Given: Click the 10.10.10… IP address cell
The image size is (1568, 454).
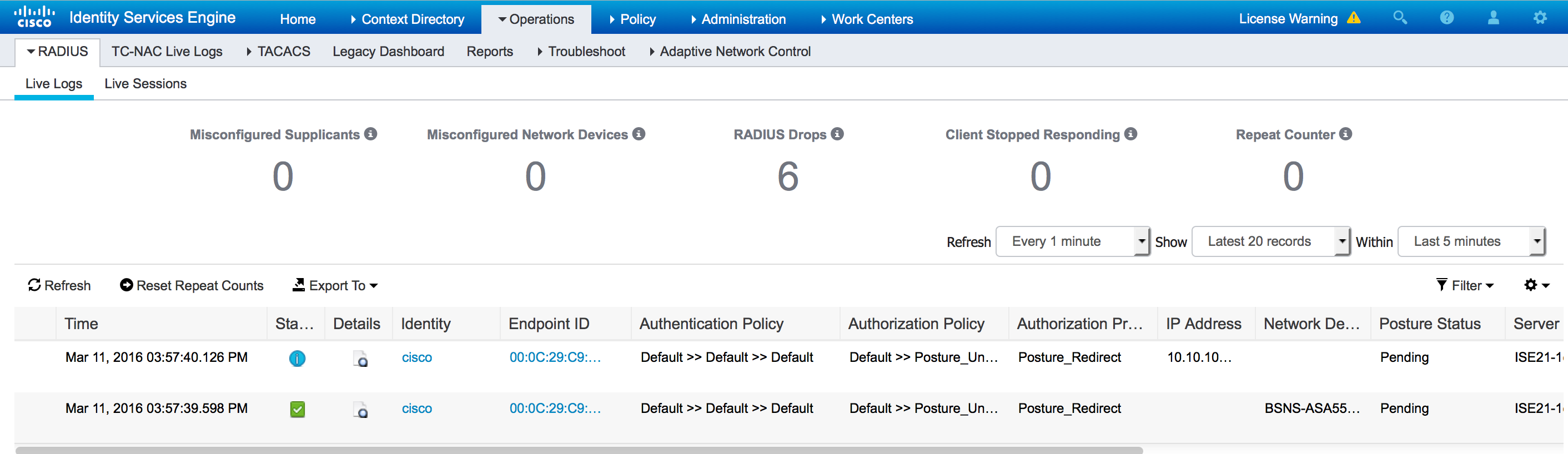Looking at the screenshot, I should coord(1199,357).
